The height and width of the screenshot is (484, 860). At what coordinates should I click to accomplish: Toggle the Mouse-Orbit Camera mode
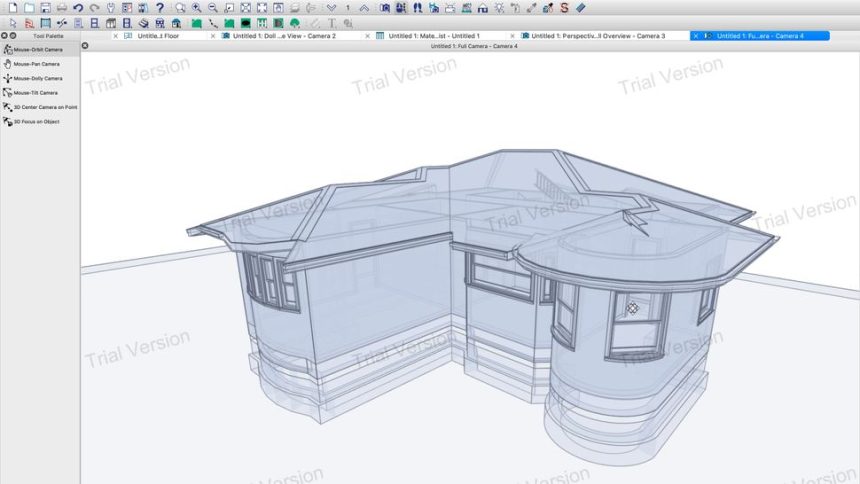coord(38,49)
